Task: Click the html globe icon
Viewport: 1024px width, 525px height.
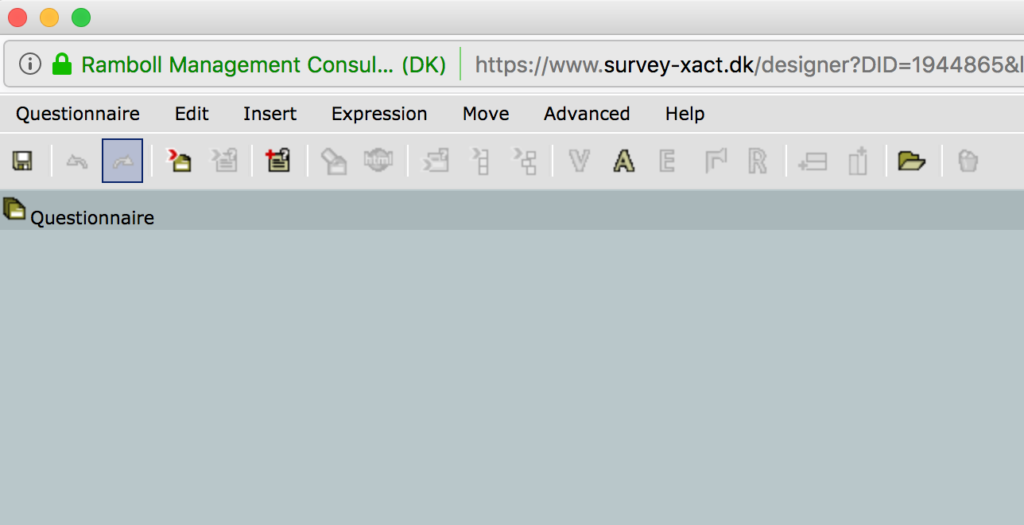Action: (x=378, y=161)
